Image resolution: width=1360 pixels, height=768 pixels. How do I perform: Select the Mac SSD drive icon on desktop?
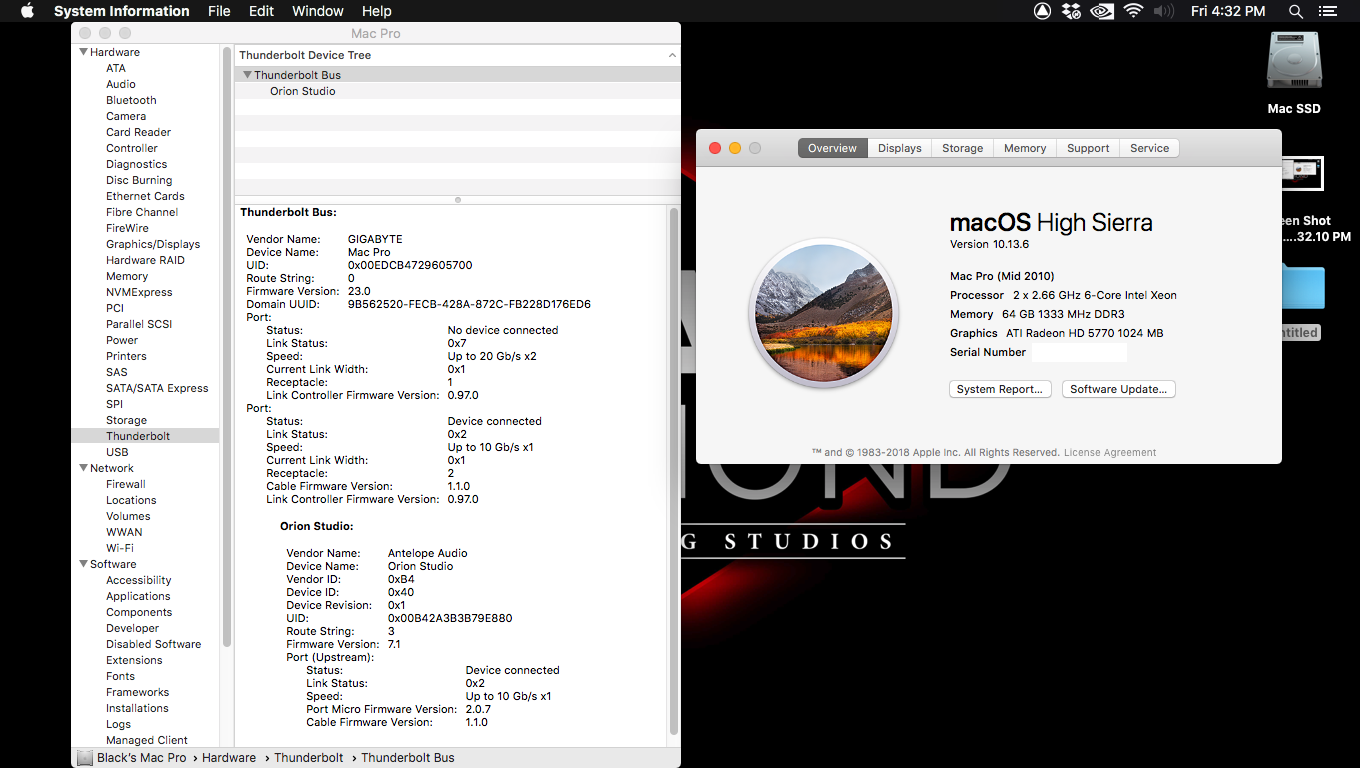(x=1294, y=62)
